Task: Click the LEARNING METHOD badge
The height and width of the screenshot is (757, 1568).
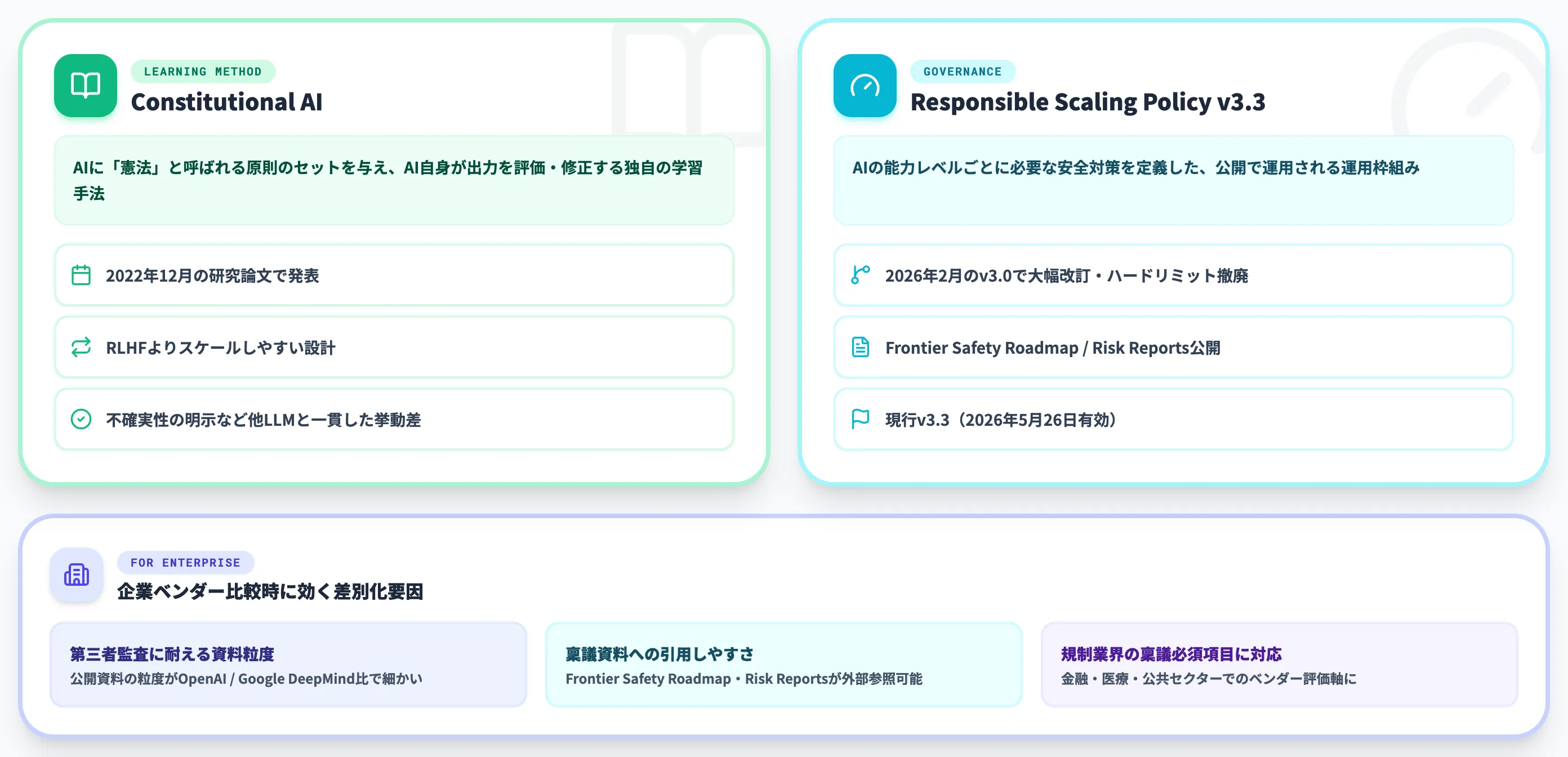Action: click(203, 71)
